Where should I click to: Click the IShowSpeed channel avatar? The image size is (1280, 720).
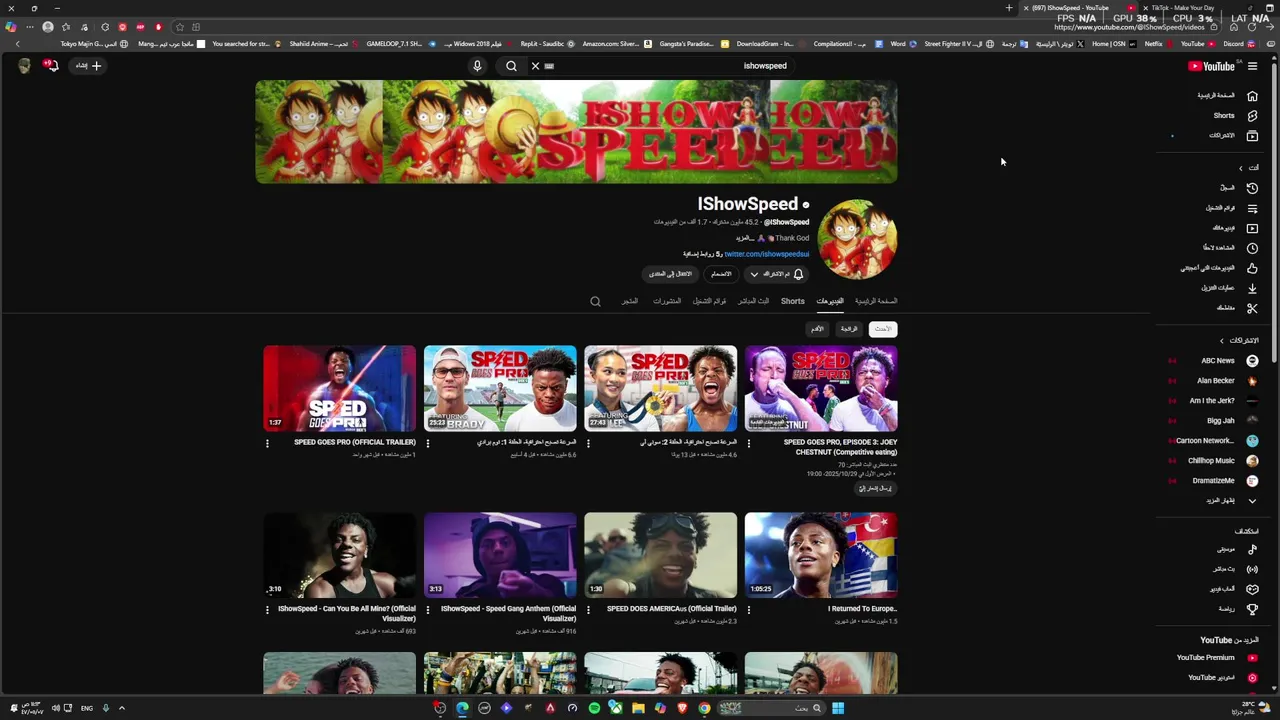(x=857, y=239)
